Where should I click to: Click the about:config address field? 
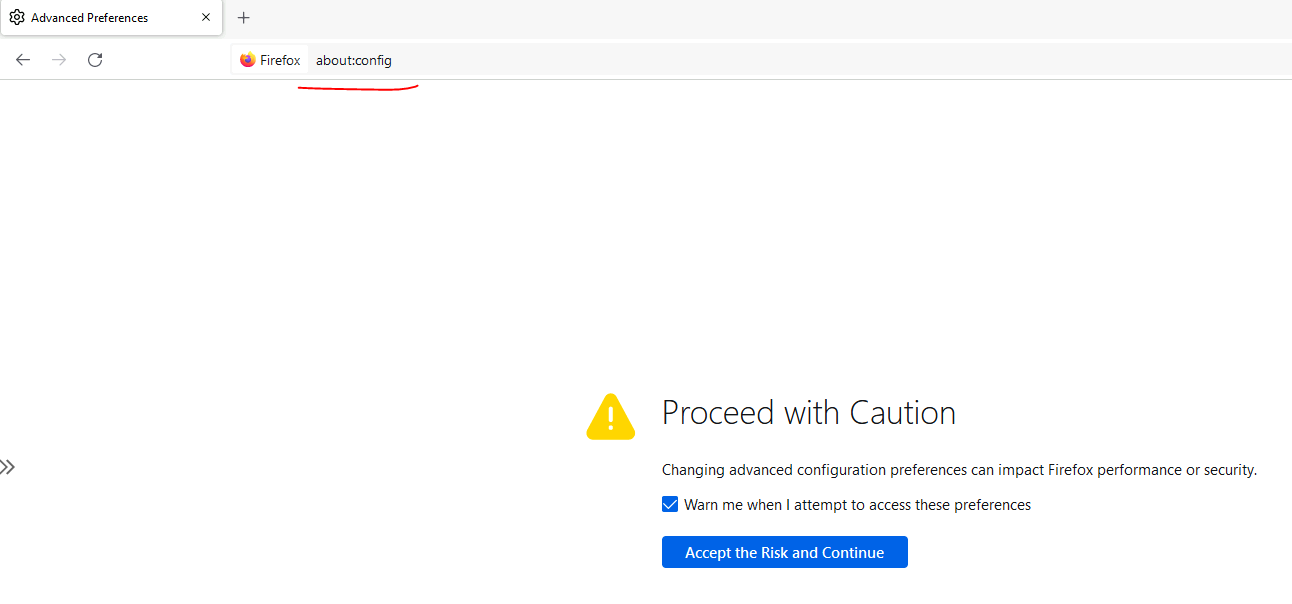point(354,60)
